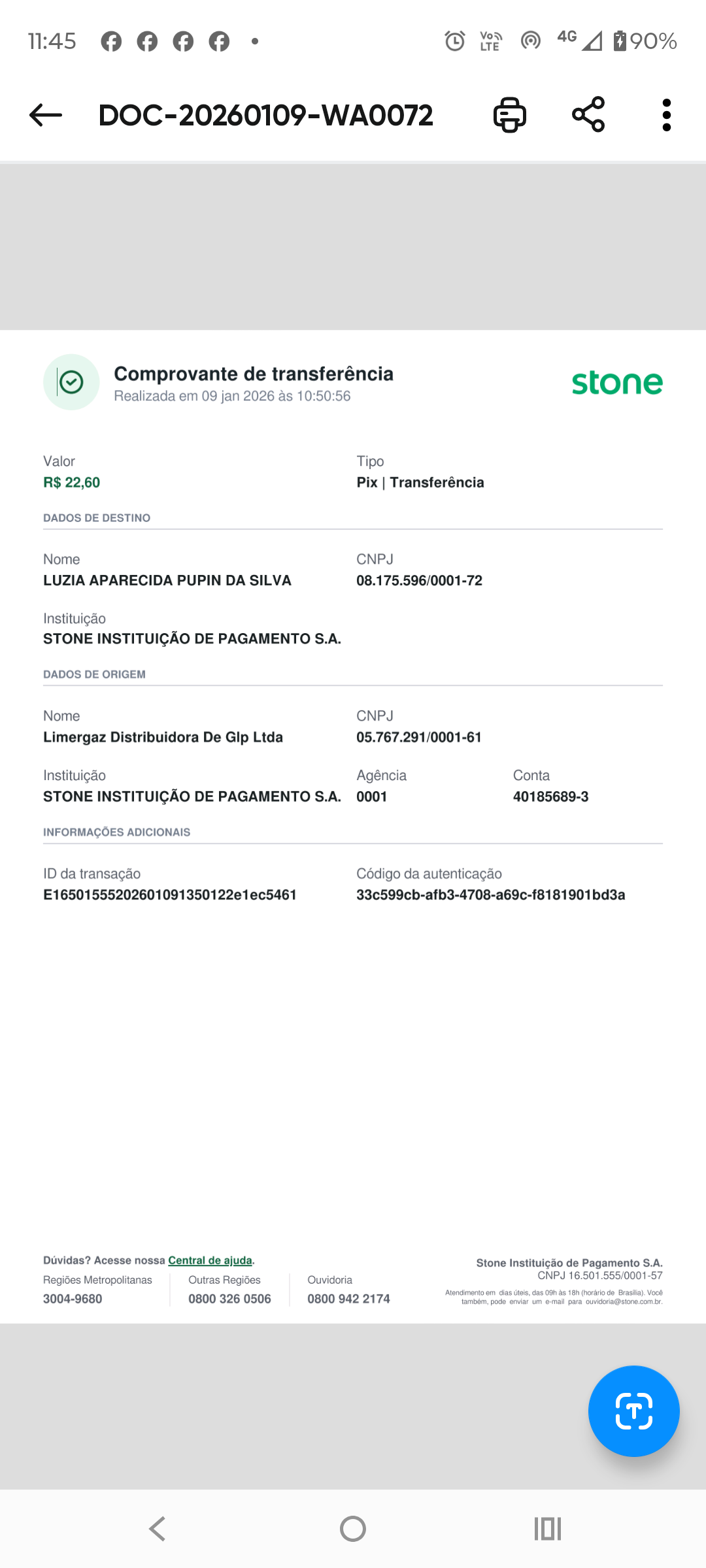Tap the transaction ID value

(x=170, y=894)
